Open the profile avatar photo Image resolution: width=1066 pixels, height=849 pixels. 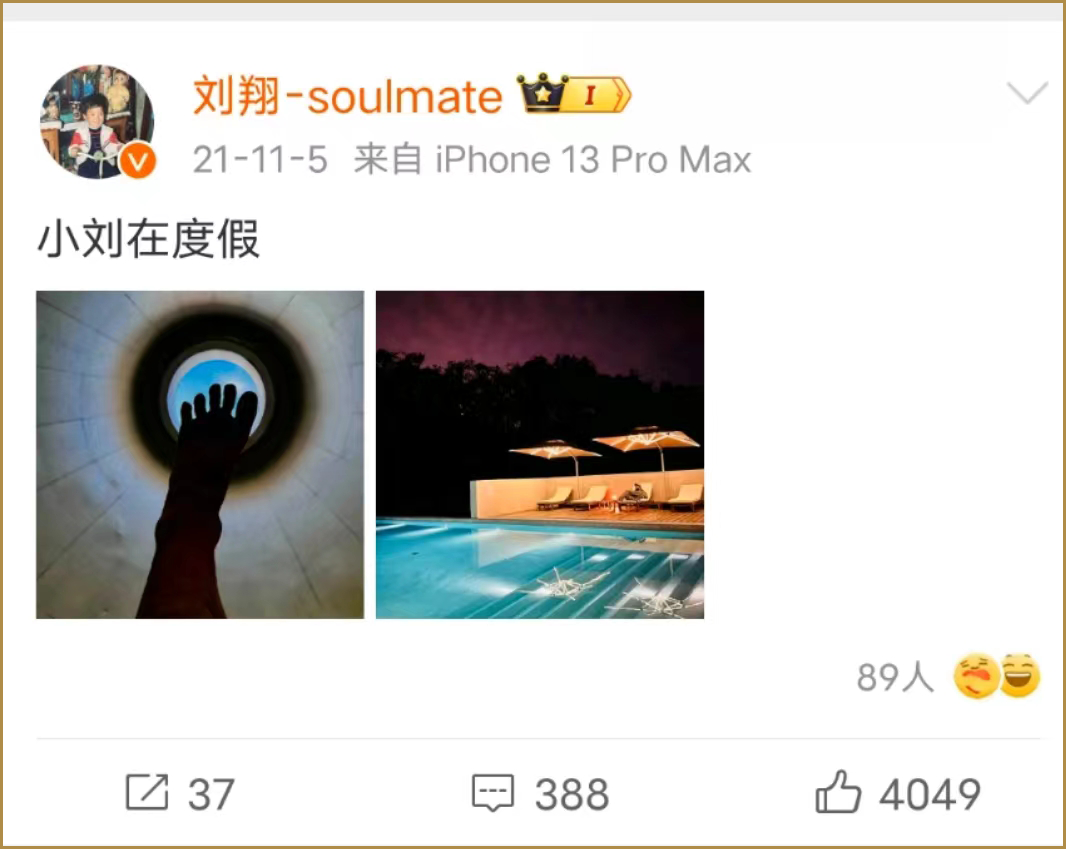click(x=97, y=122)
